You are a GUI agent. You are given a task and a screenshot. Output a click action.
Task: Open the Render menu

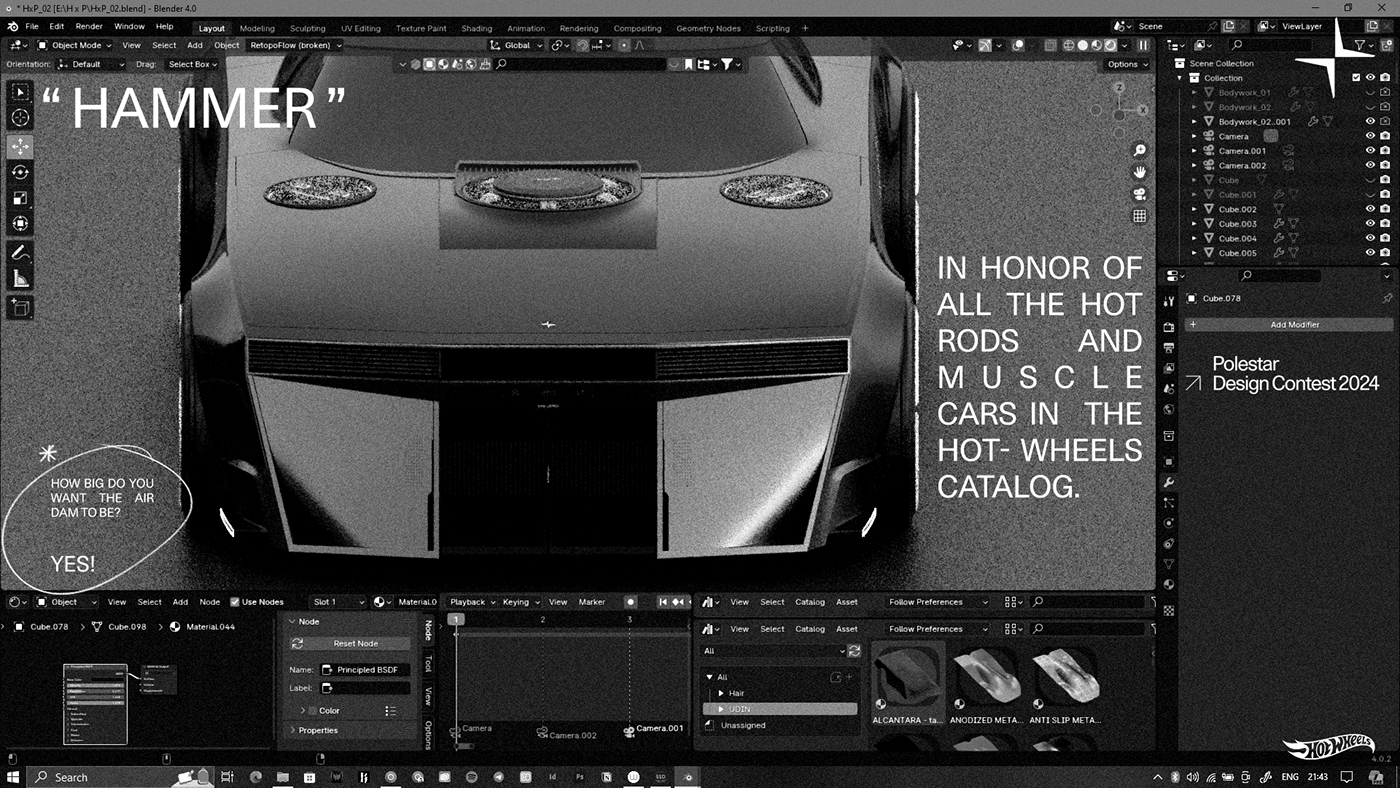pos(89,27)
